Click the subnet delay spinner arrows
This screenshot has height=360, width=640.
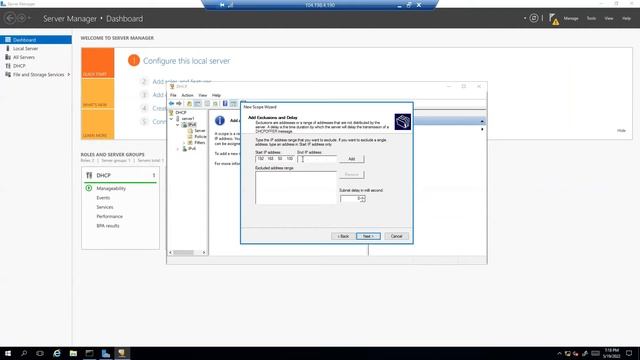[362, 199]
